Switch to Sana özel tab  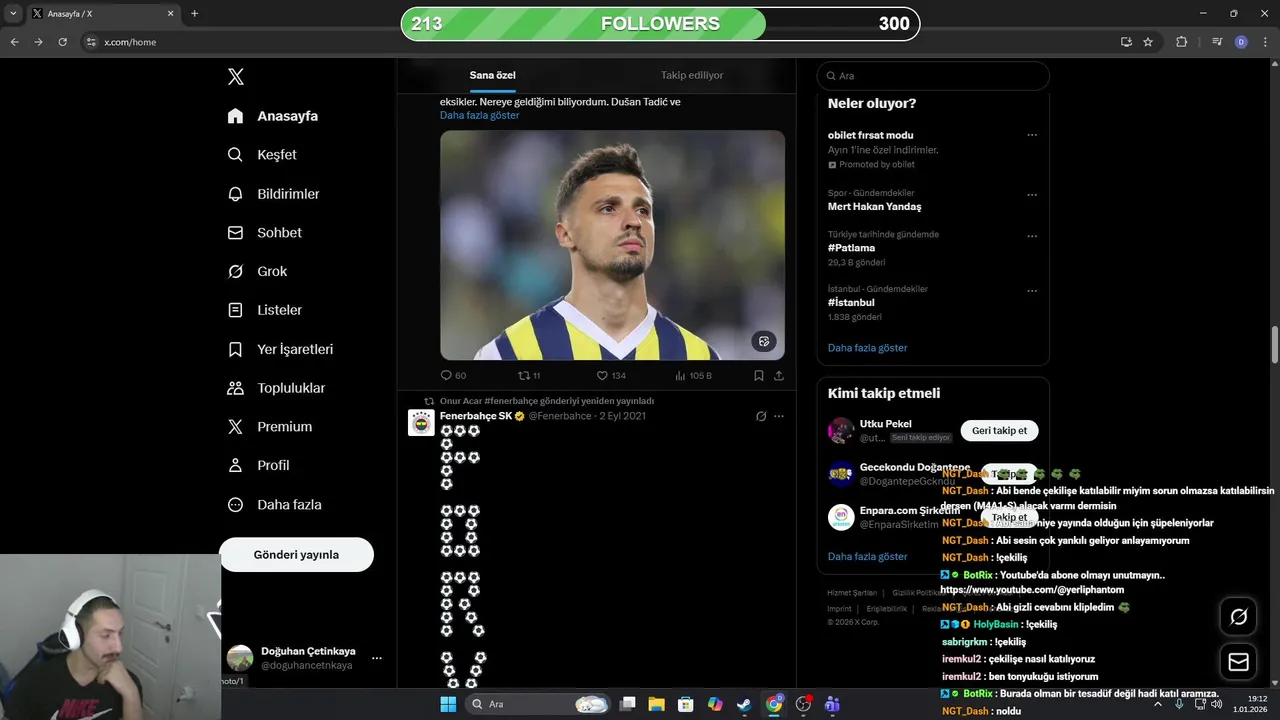[x=492, y=75]
